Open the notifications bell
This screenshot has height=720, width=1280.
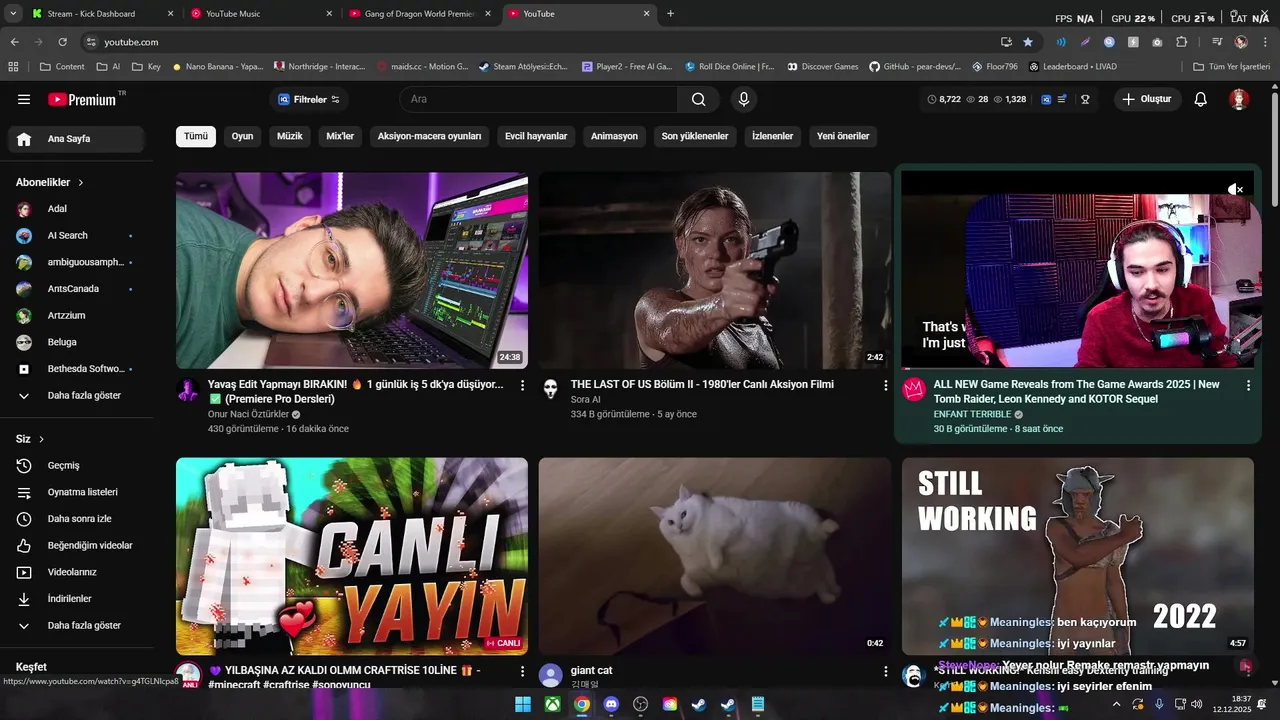click(x=1201, y=99)
